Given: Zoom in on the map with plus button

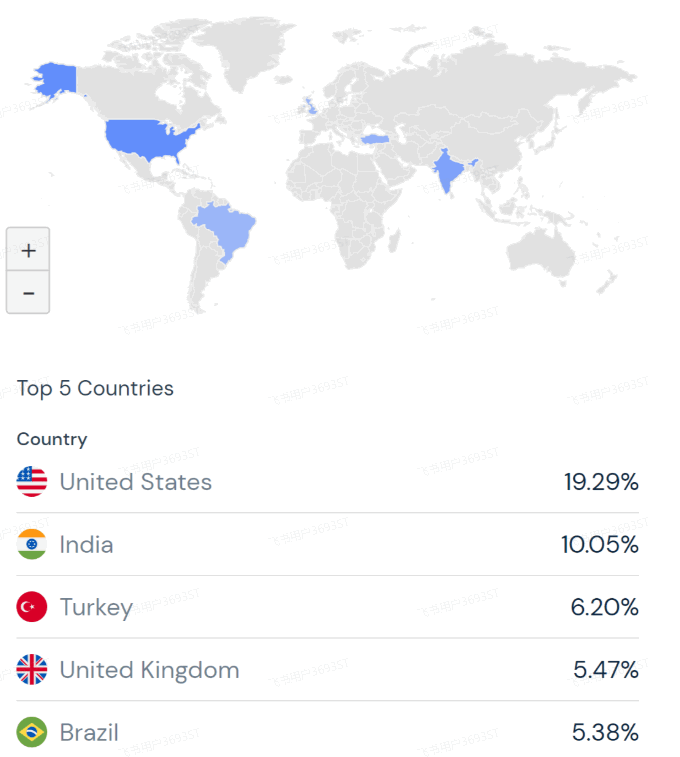Looking at the screenshot, I should pyautogui.click(x=28, y=250).
